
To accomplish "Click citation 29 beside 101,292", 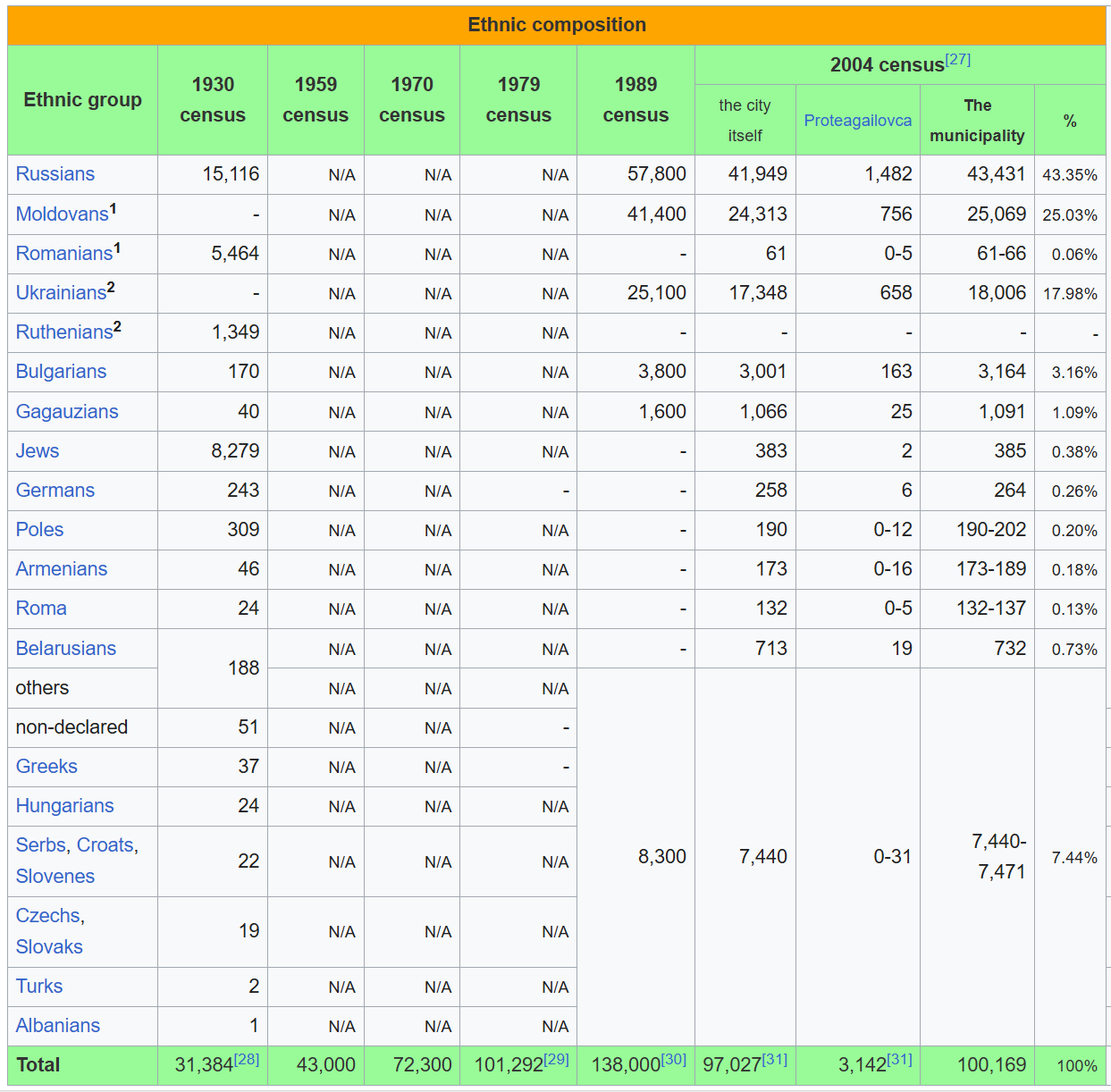I will 556,1059.
